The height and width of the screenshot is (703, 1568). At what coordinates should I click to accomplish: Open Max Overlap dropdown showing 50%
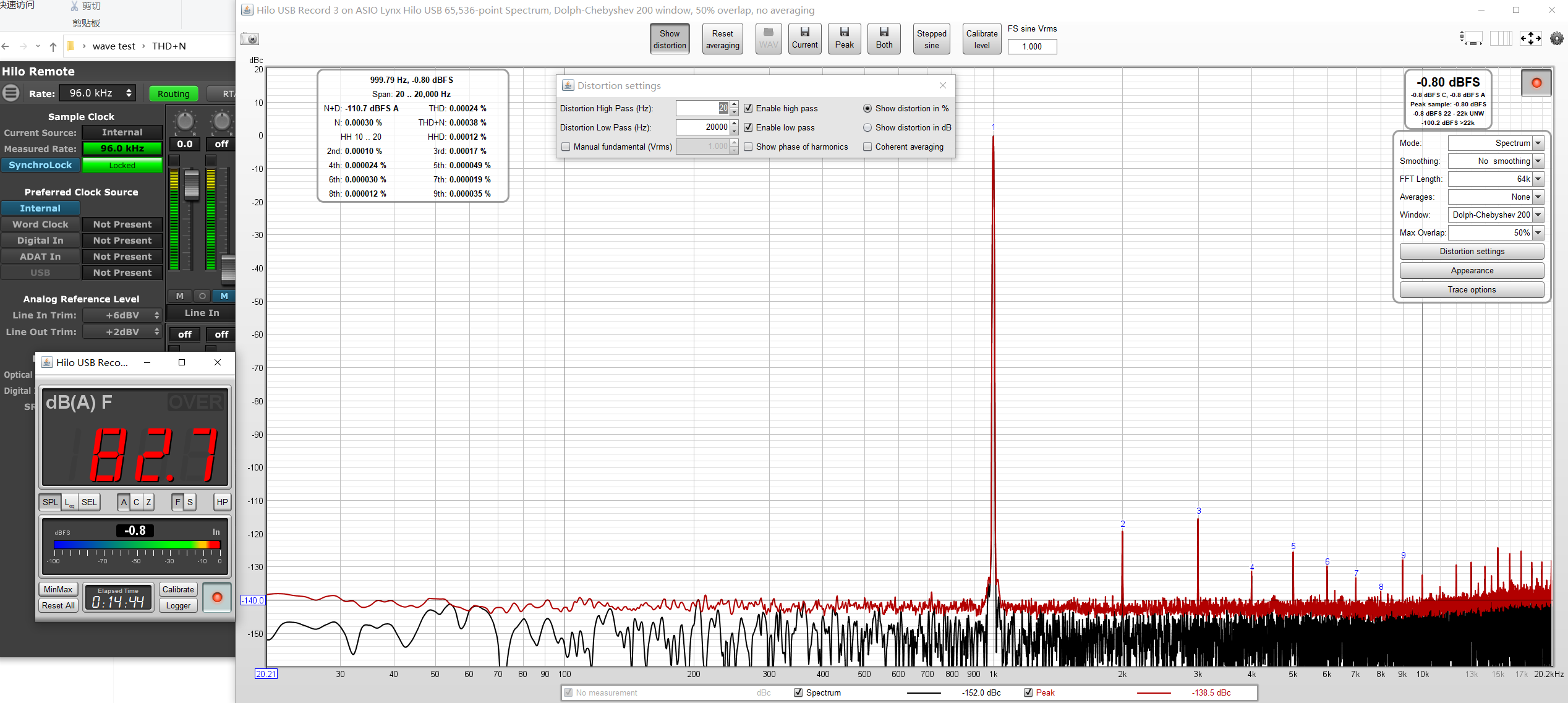(1496, 232)
